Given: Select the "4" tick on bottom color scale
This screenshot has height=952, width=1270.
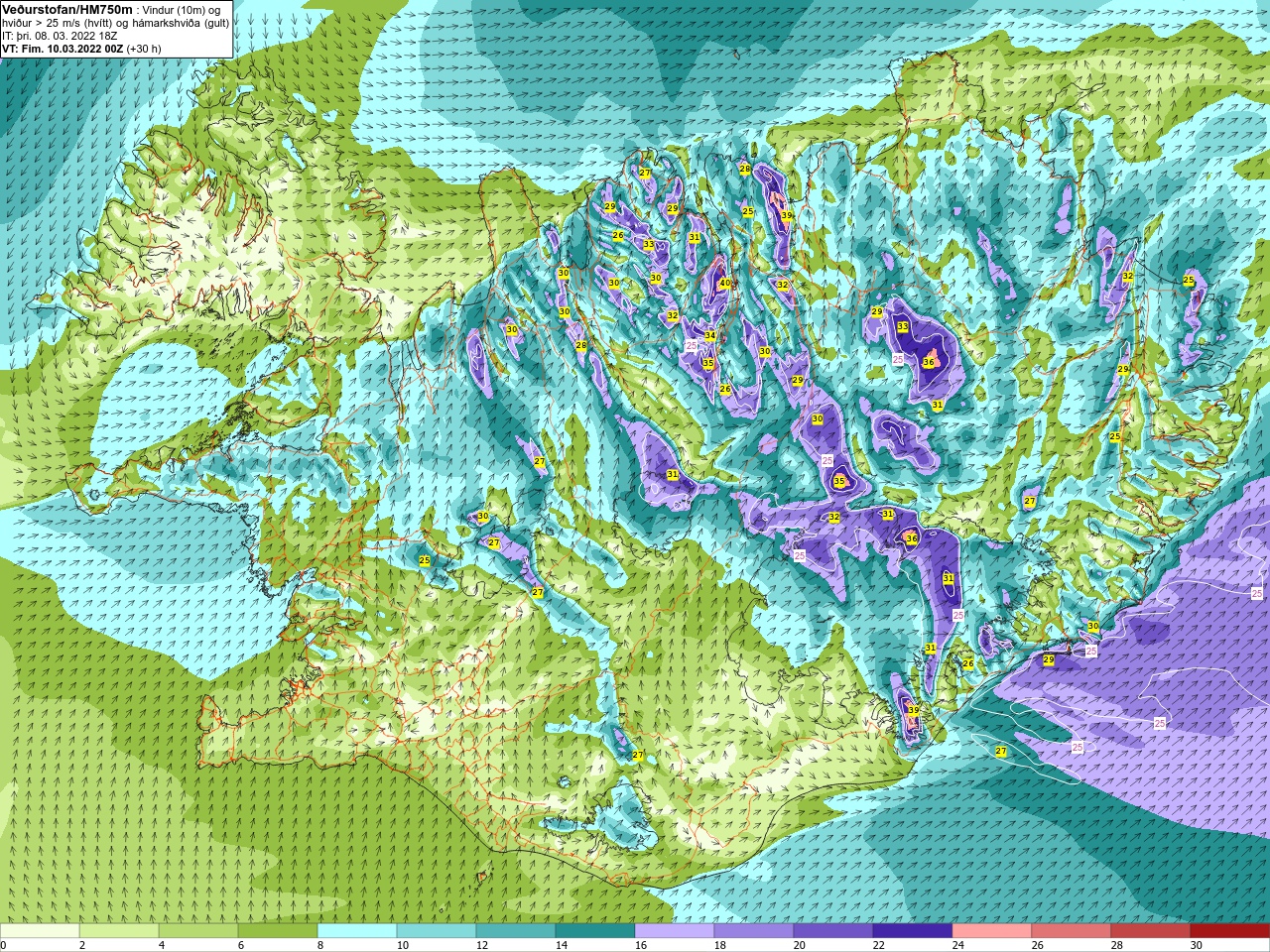Looking at the screenshot, I should point(163,945).
